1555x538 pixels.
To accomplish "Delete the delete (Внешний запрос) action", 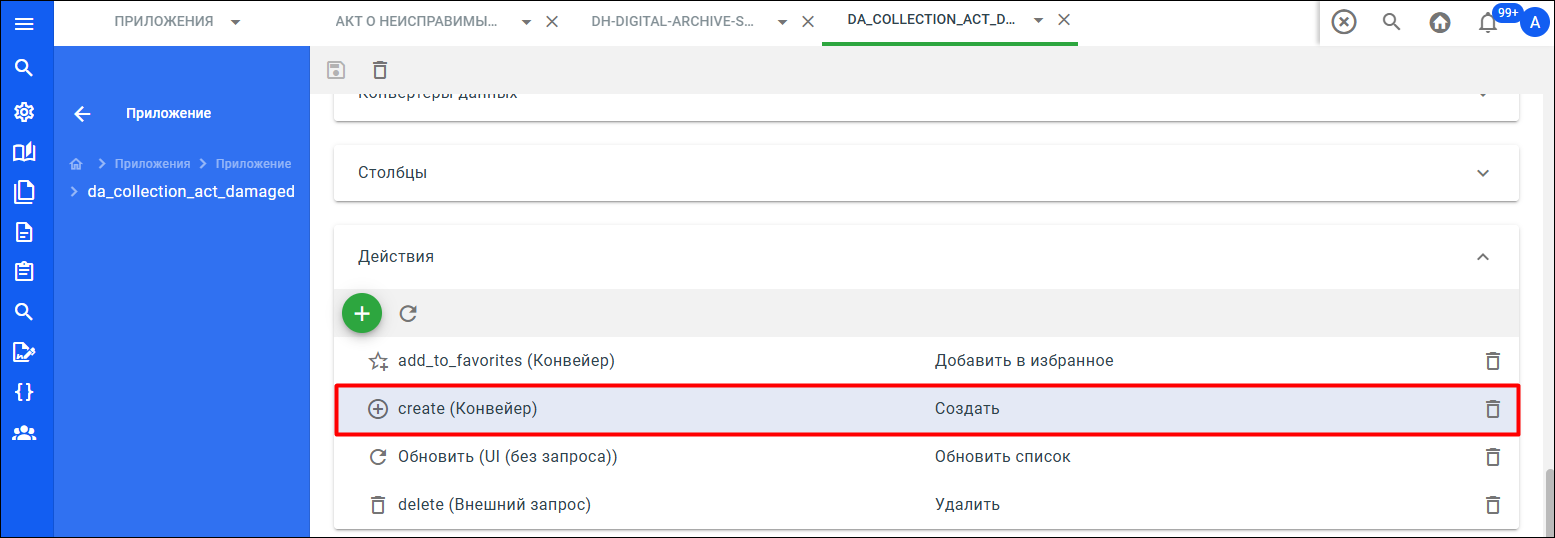I will [x=1493, y=505].
